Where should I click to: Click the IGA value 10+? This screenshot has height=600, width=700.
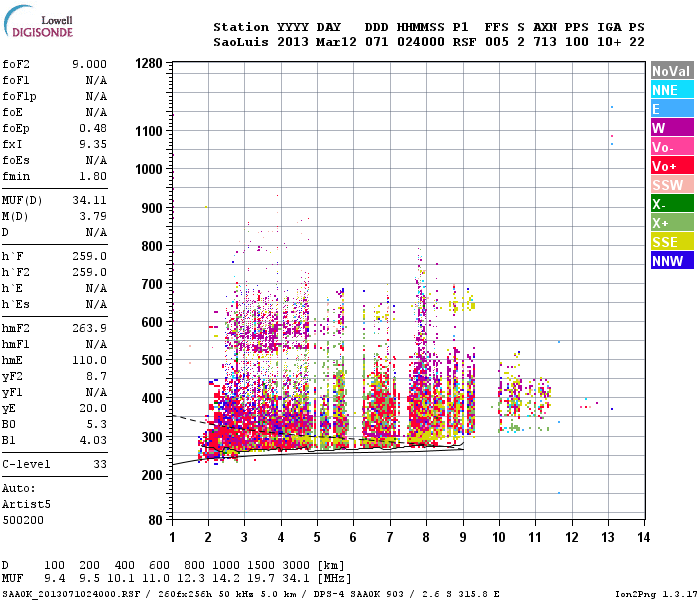609,42
